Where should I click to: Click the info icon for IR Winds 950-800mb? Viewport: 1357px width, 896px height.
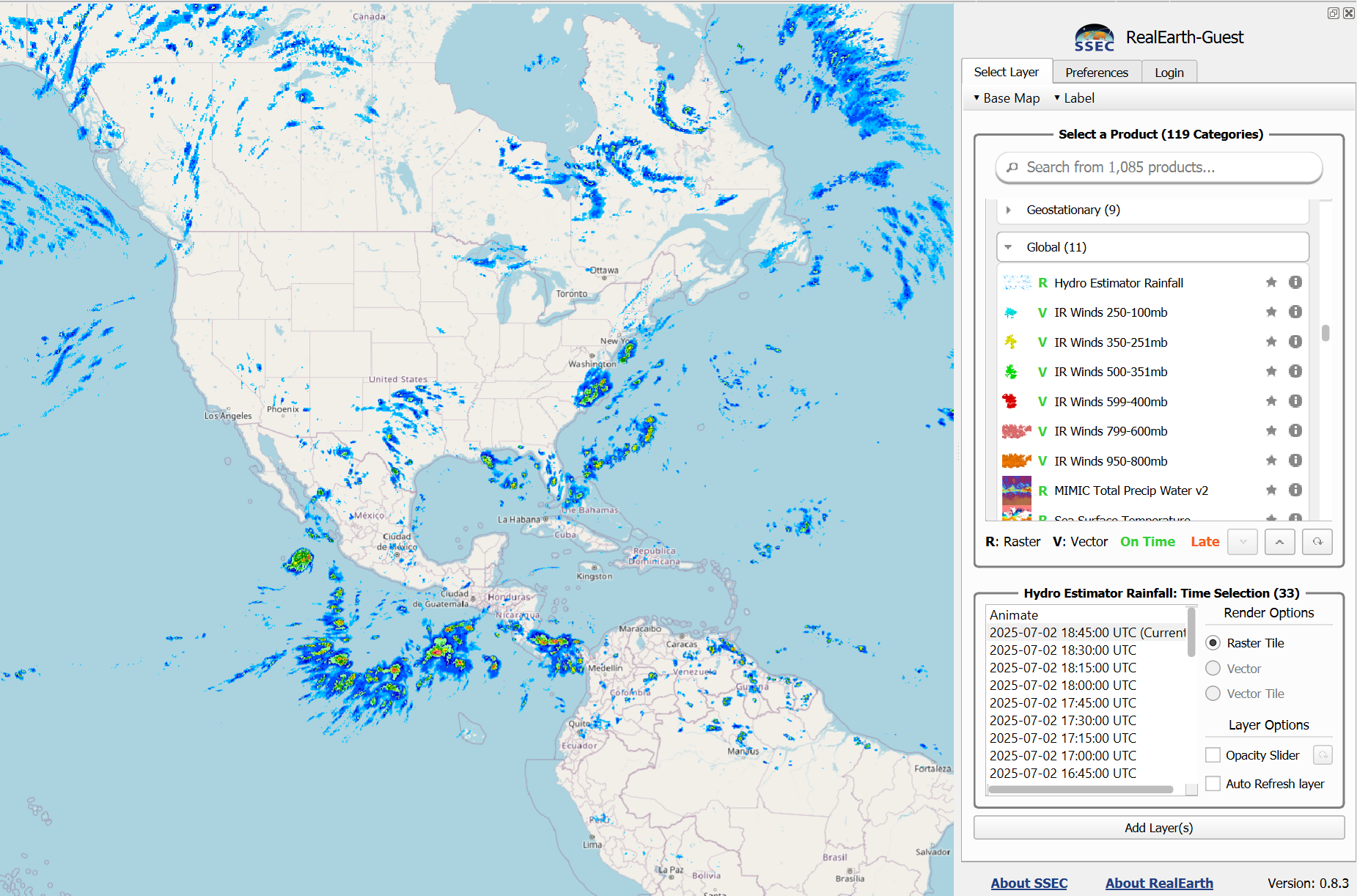coord(1295,460)
